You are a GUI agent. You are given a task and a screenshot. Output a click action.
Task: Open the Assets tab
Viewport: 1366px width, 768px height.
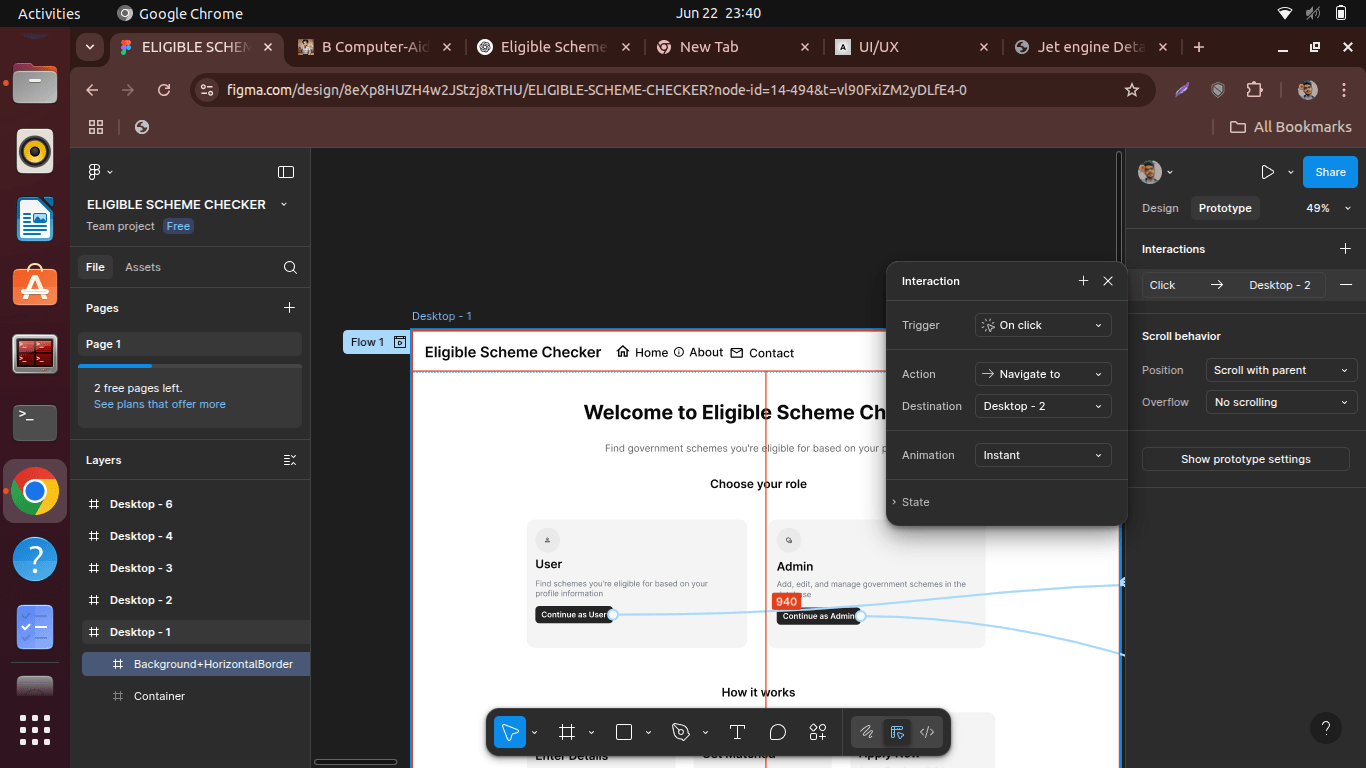(x=143, y=267)
